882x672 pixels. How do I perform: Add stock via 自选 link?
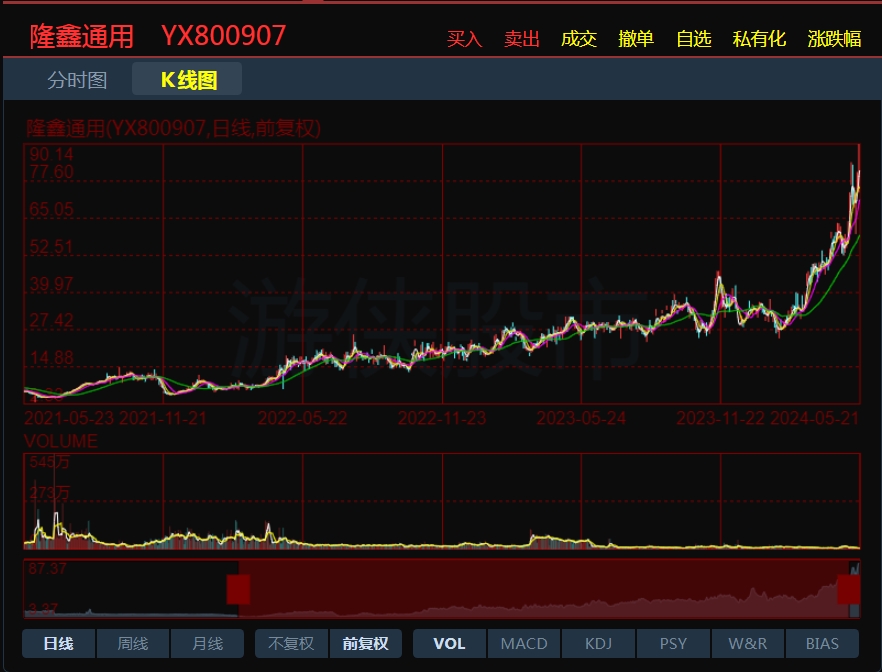coord(694,39)
